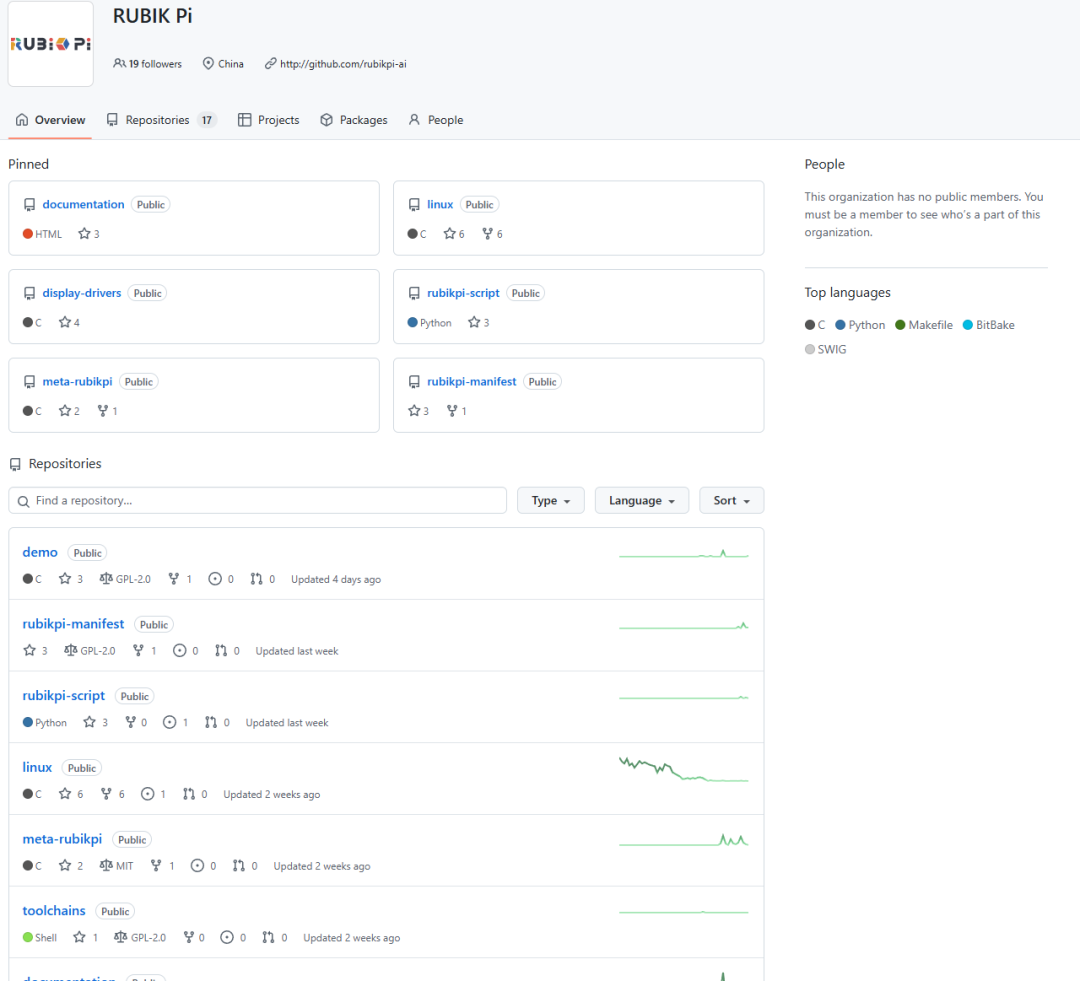Click the star icon on pinned rubikpi-manifest

[414, 411]
